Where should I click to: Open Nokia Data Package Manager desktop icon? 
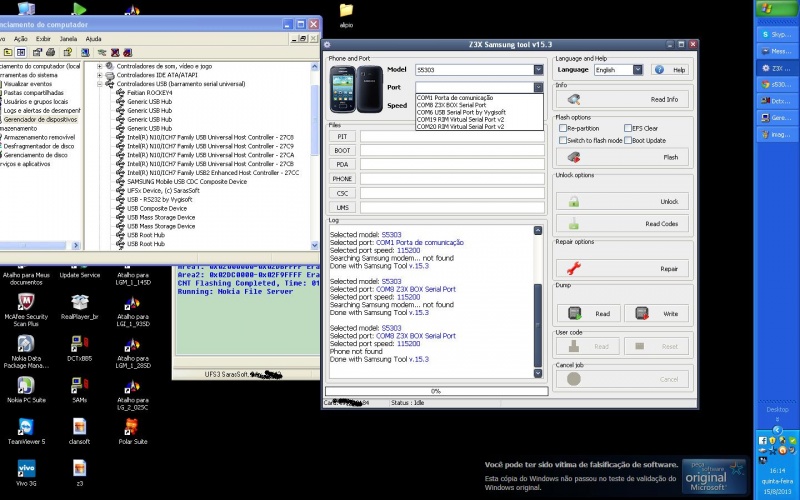(26, 352)
